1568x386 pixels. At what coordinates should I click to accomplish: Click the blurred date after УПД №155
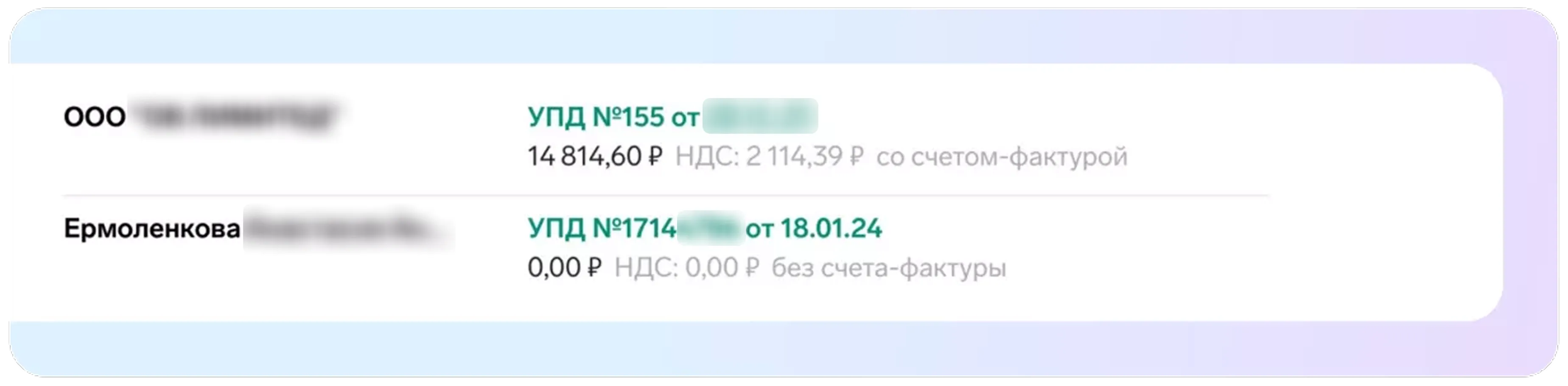[x=760, y=116]
